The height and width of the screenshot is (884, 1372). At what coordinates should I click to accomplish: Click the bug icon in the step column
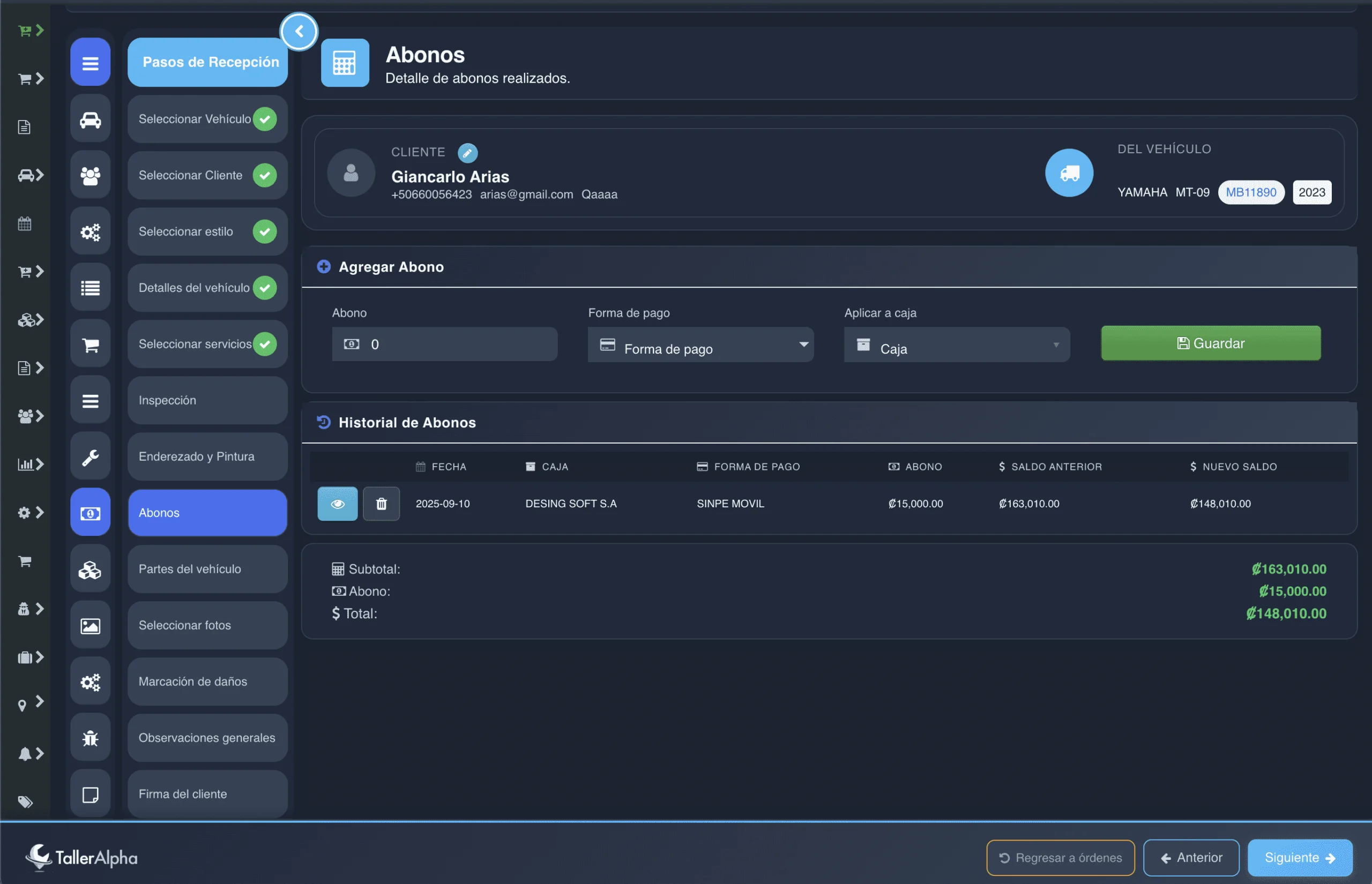pyautogui.click(x=90, y=738)
